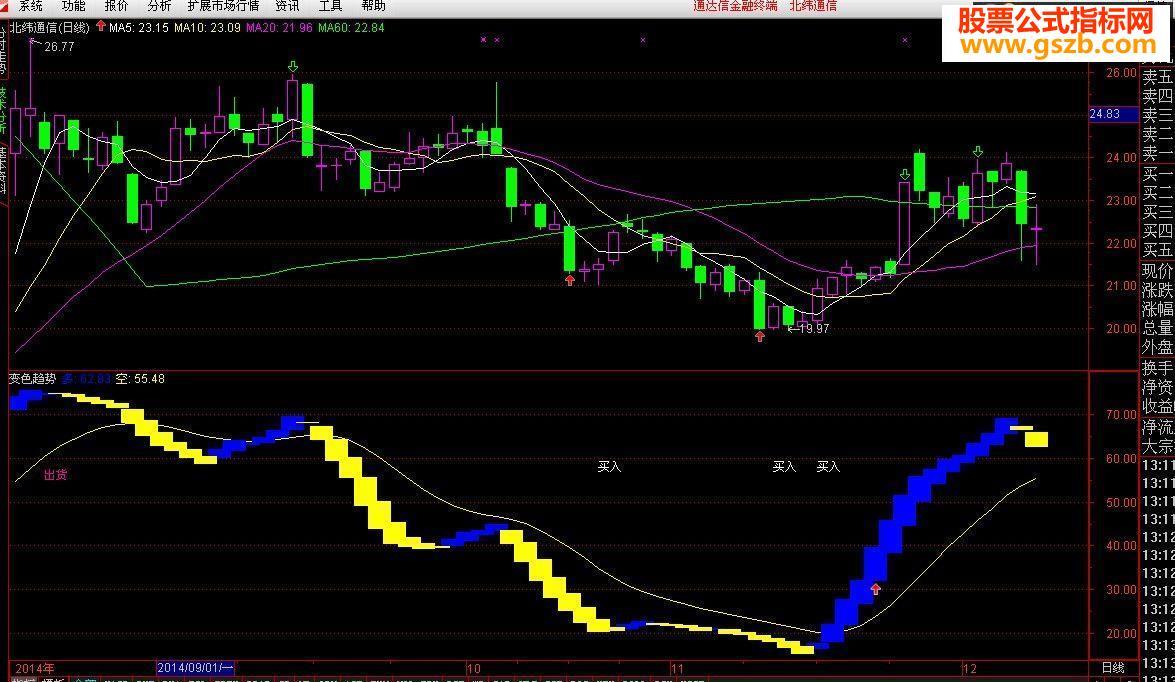Click the 涨跌 row in the quote panel

[1157, 290]
